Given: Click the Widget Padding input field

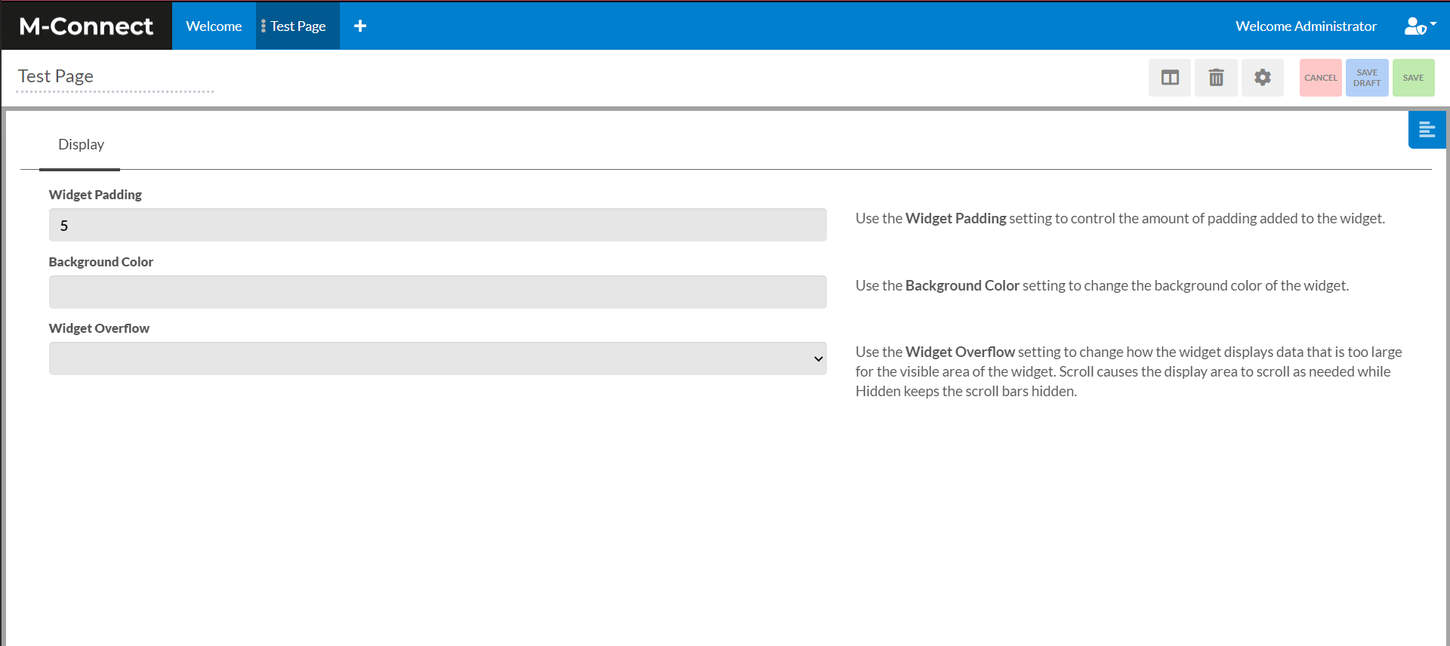Looking at the screenshot, I should 437,224.
